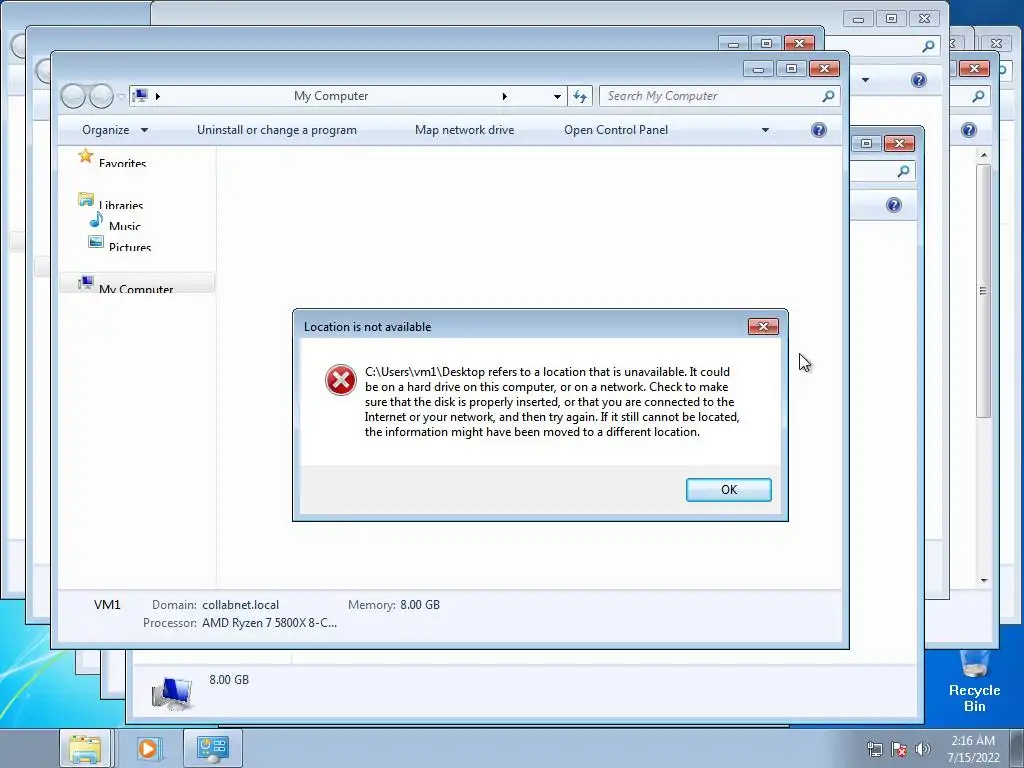
Task: Click the volume speaker tray icon
Action: point(922,749)
